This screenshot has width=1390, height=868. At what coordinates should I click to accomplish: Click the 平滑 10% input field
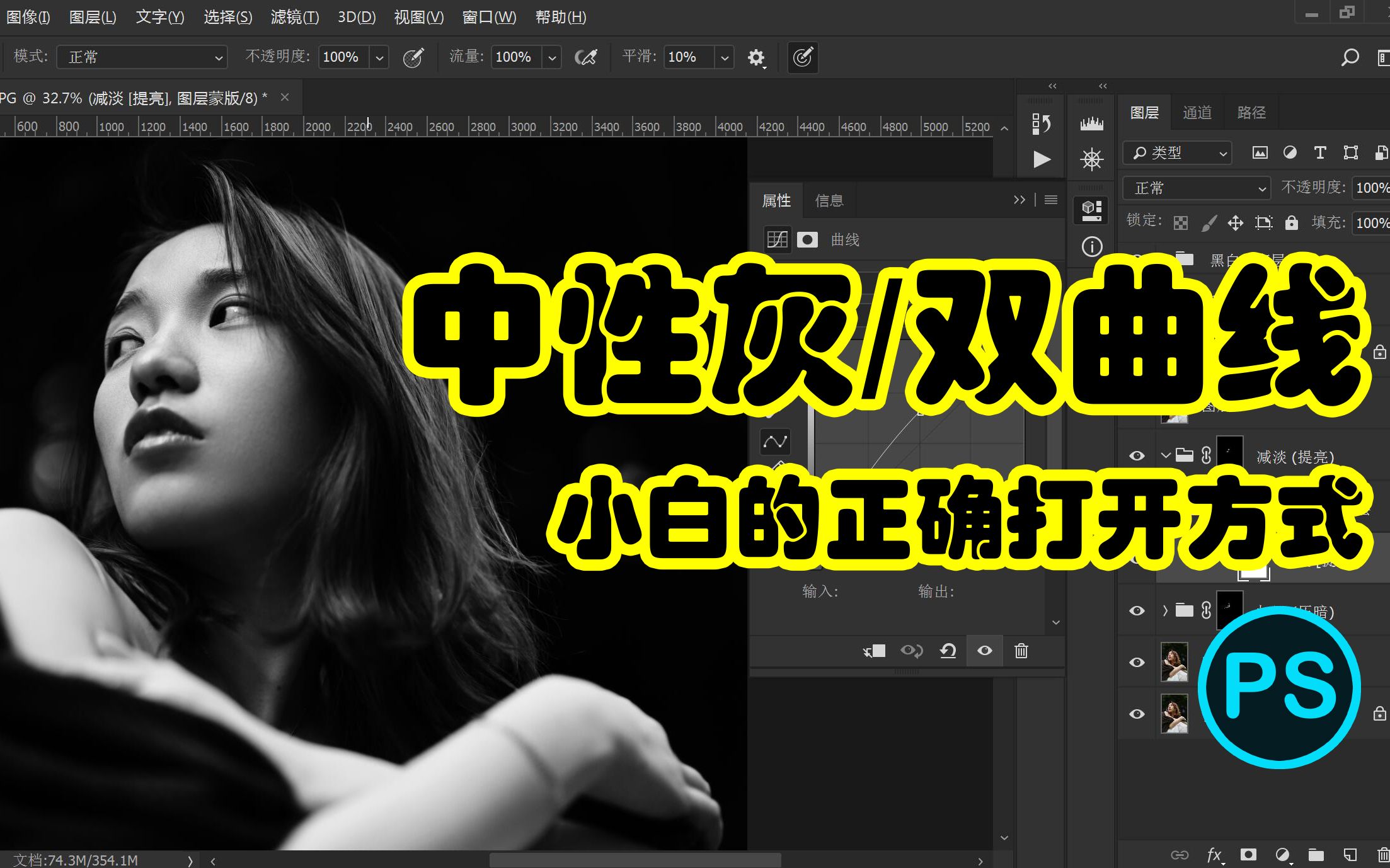[x=689, y=57]
